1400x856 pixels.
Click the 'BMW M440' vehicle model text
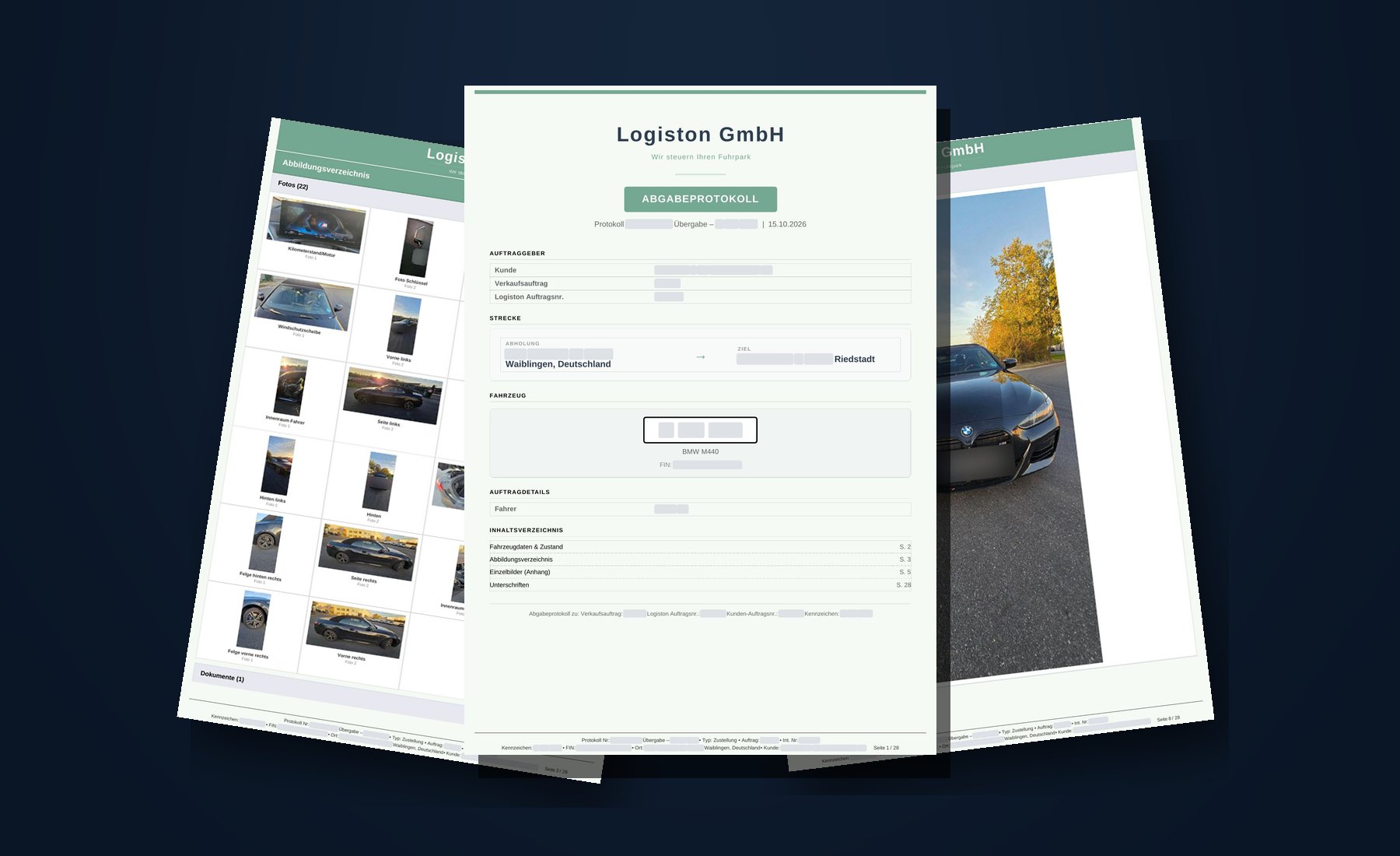point(700,452)
